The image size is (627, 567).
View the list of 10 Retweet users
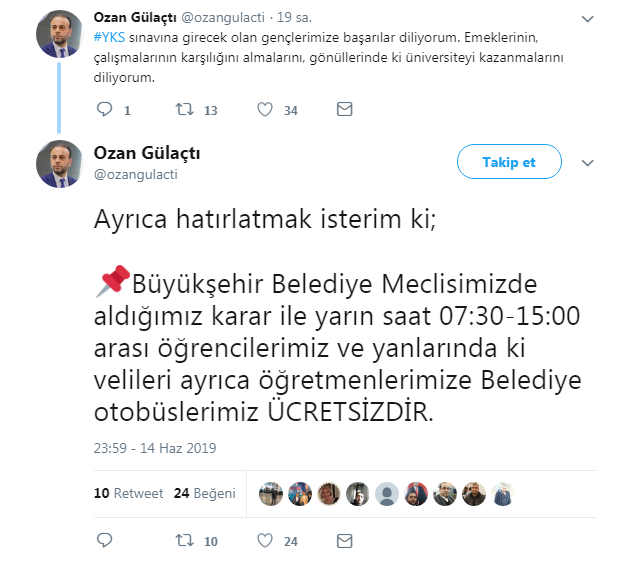pos(128,493)
